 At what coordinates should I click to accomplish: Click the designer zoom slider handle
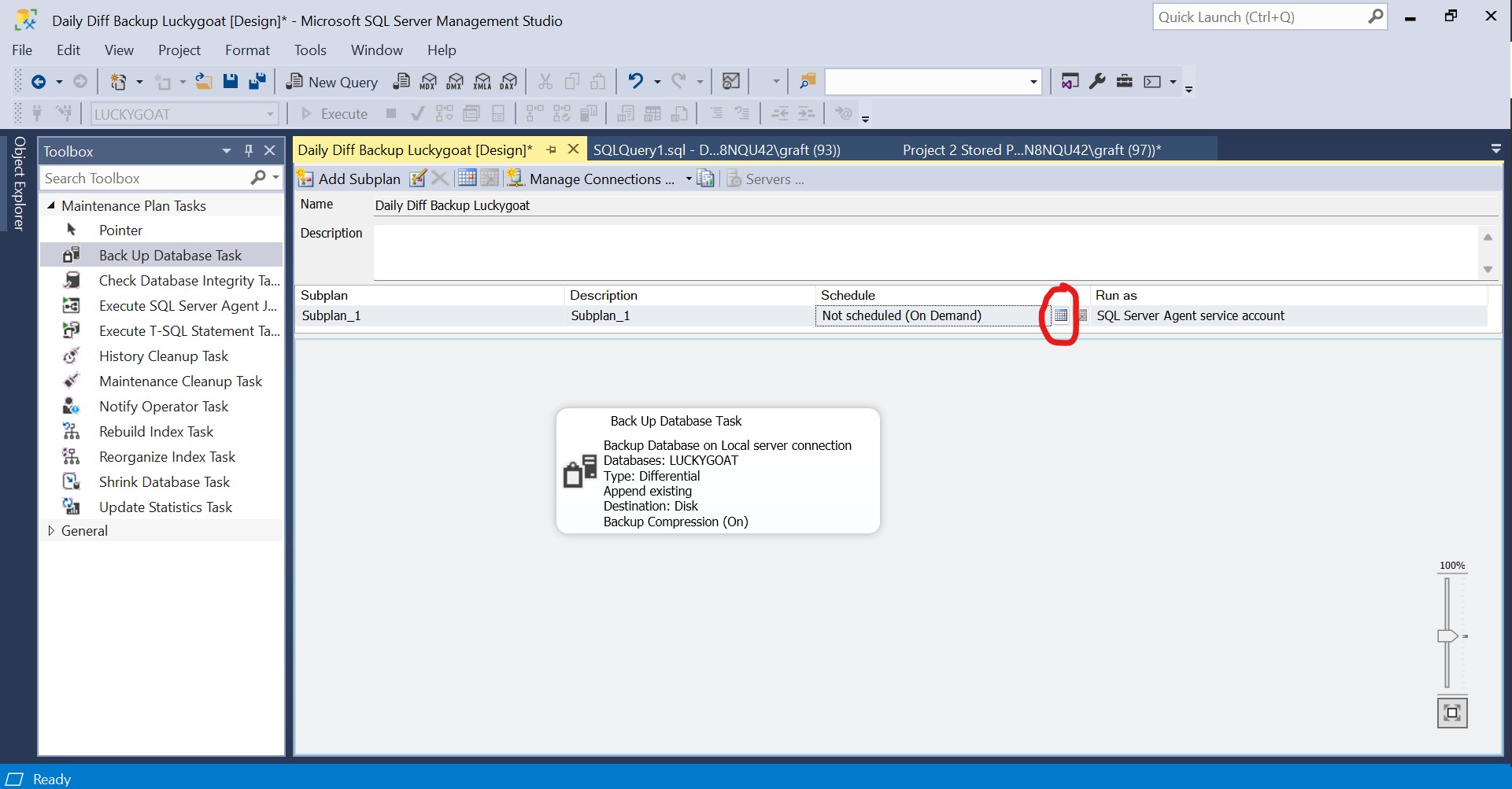click(x=1447, y=636)
